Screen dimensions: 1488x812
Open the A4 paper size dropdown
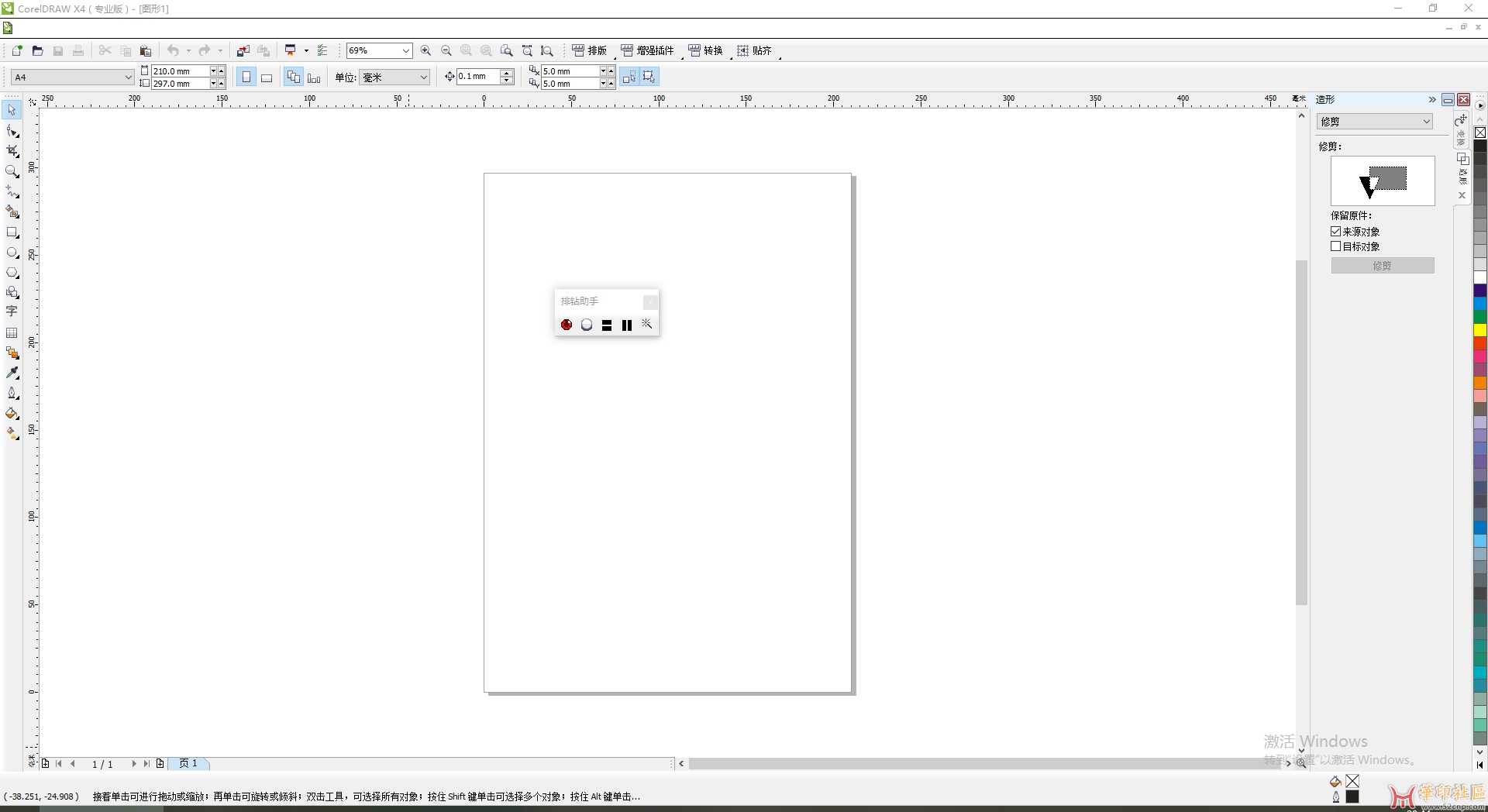[x=128, y=77]
